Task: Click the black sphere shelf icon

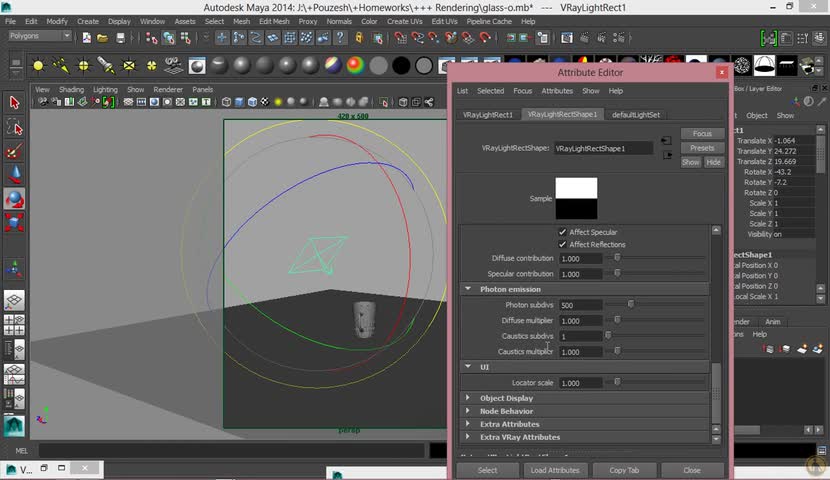Action: 401,66
